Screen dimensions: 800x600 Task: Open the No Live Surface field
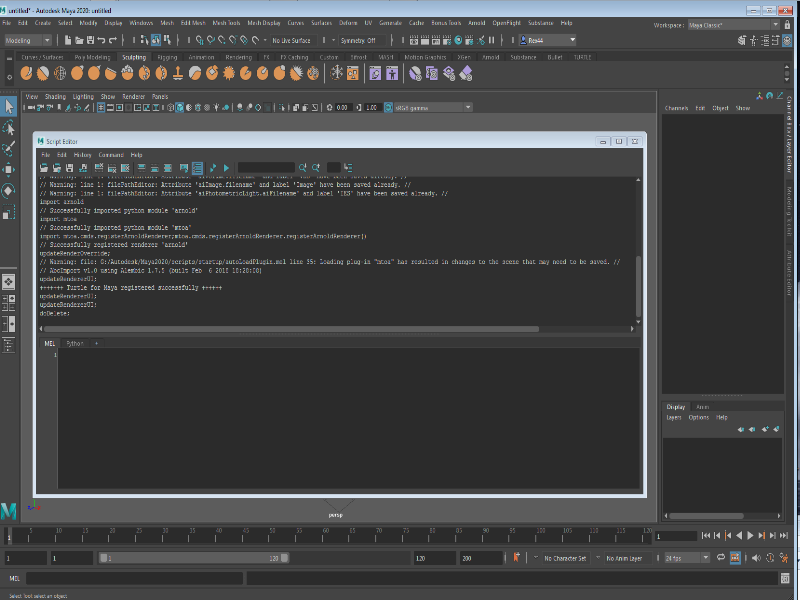292,40
